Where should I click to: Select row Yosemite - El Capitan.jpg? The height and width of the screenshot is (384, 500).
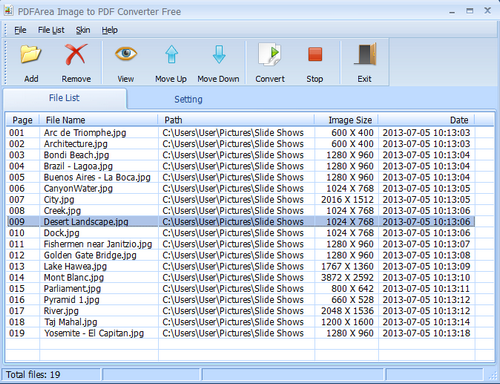[x=241, y=333]
